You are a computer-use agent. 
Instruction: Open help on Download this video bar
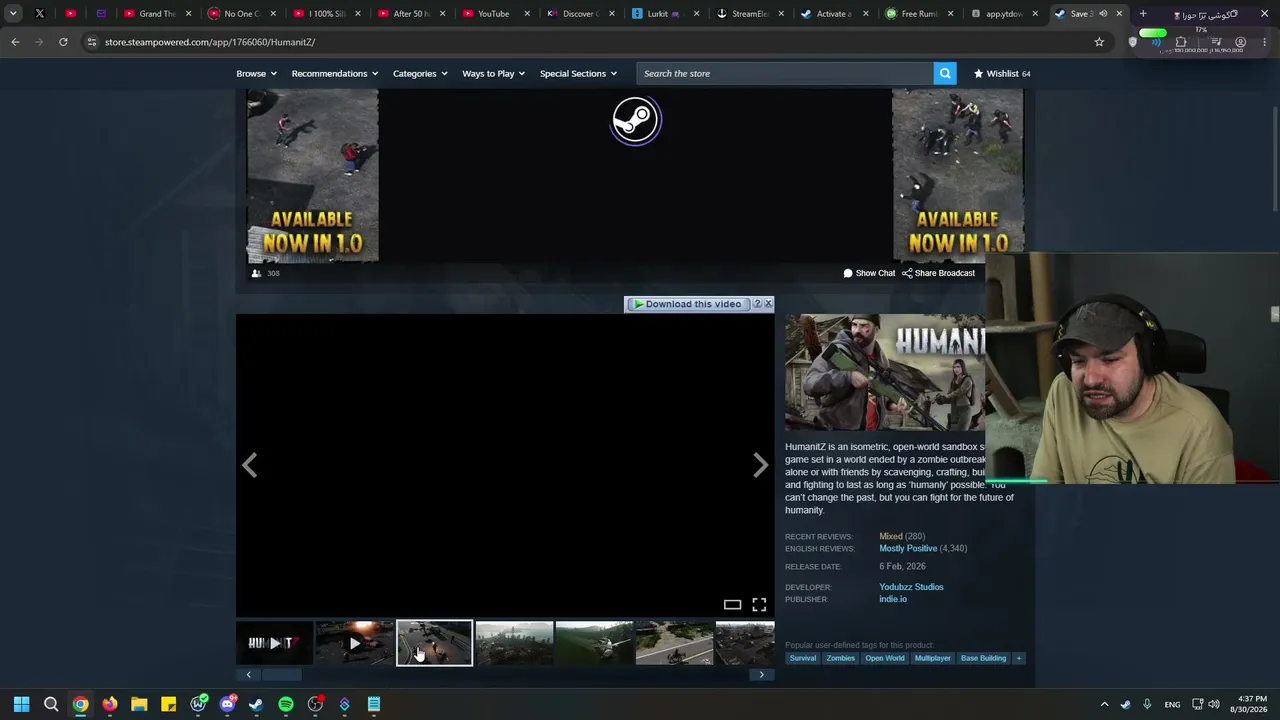pos(757,303)
